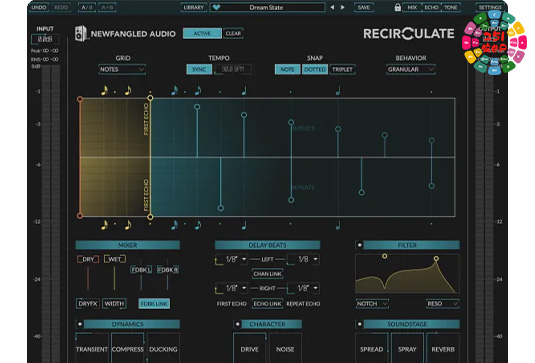The image size is (535, 363).
Task: Click the A=B copy button
Action: pos(107,7)
